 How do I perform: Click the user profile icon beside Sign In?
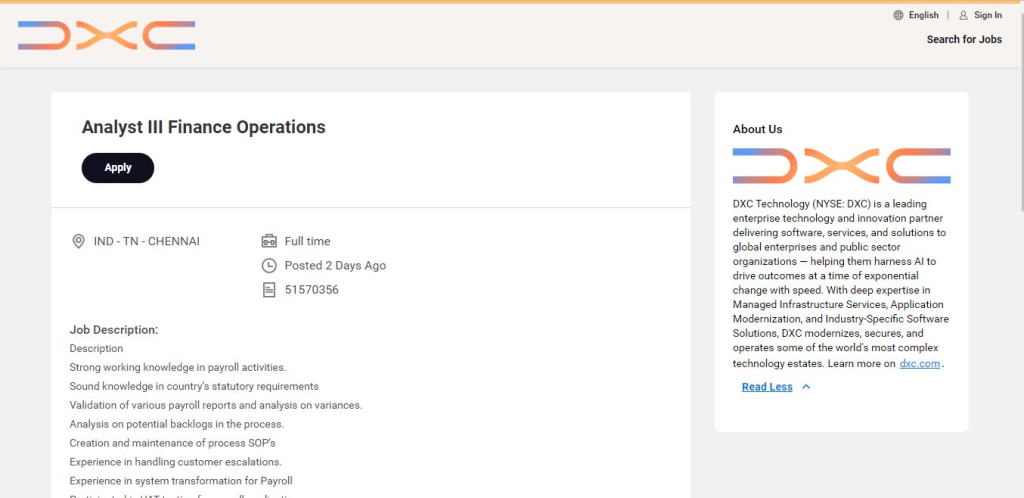[963, 15]
